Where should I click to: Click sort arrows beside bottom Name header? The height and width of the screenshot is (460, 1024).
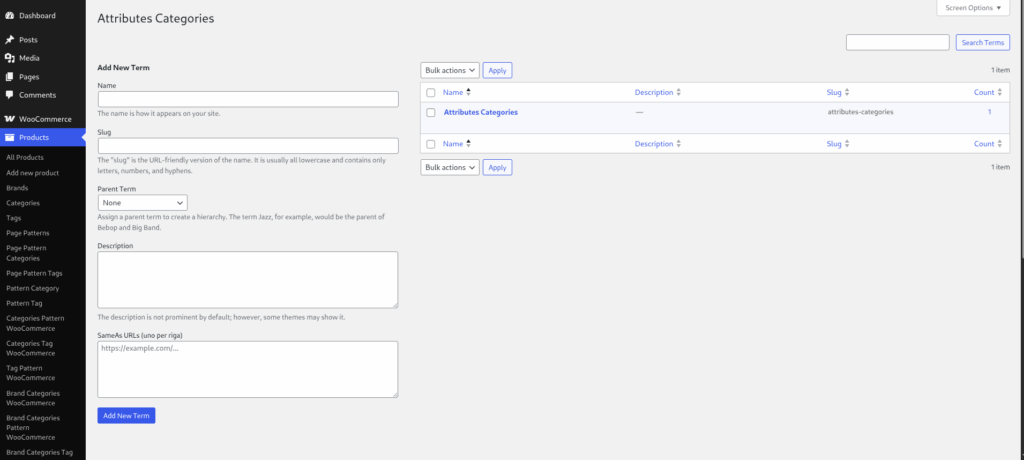(468, 144)
